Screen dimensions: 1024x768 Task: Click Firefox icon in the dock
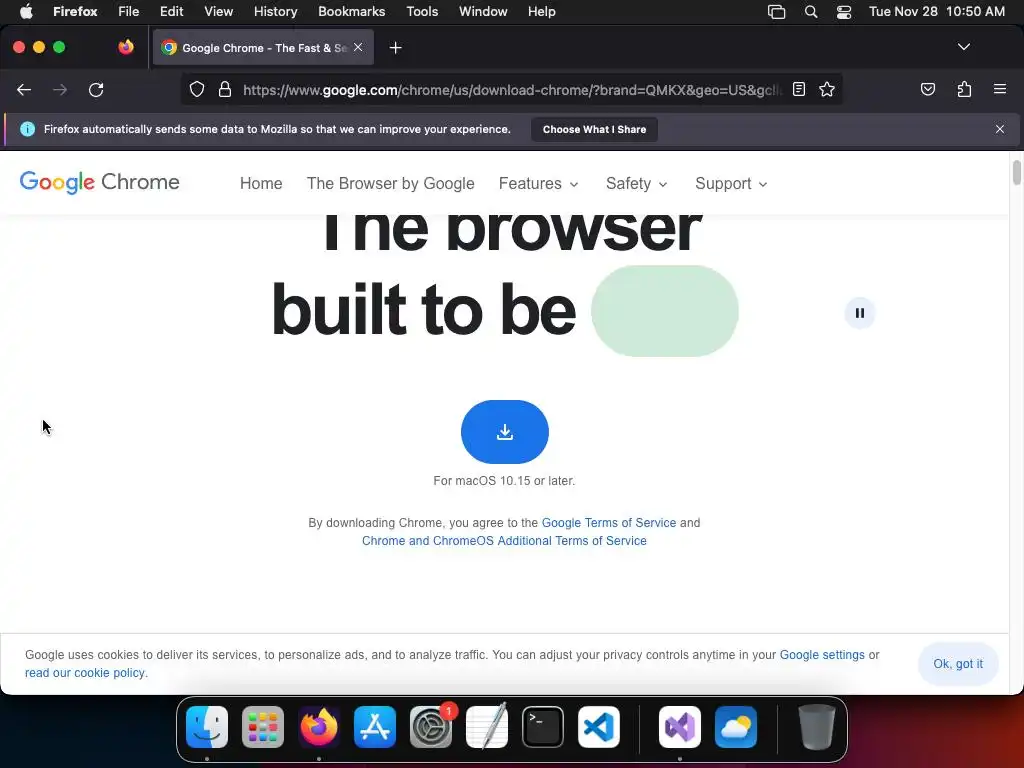click(319, 727)
